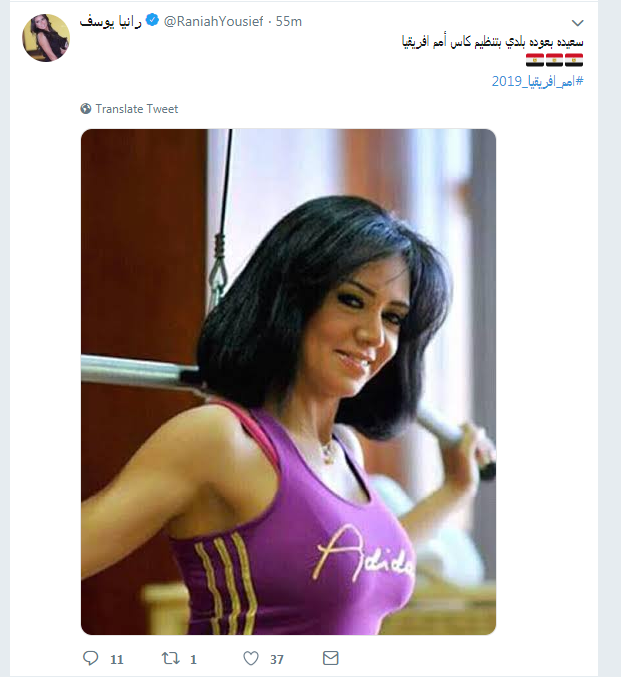Open the round profile avatar picture
The width and height of the screenshot is (621, 677).
[46, 38]
